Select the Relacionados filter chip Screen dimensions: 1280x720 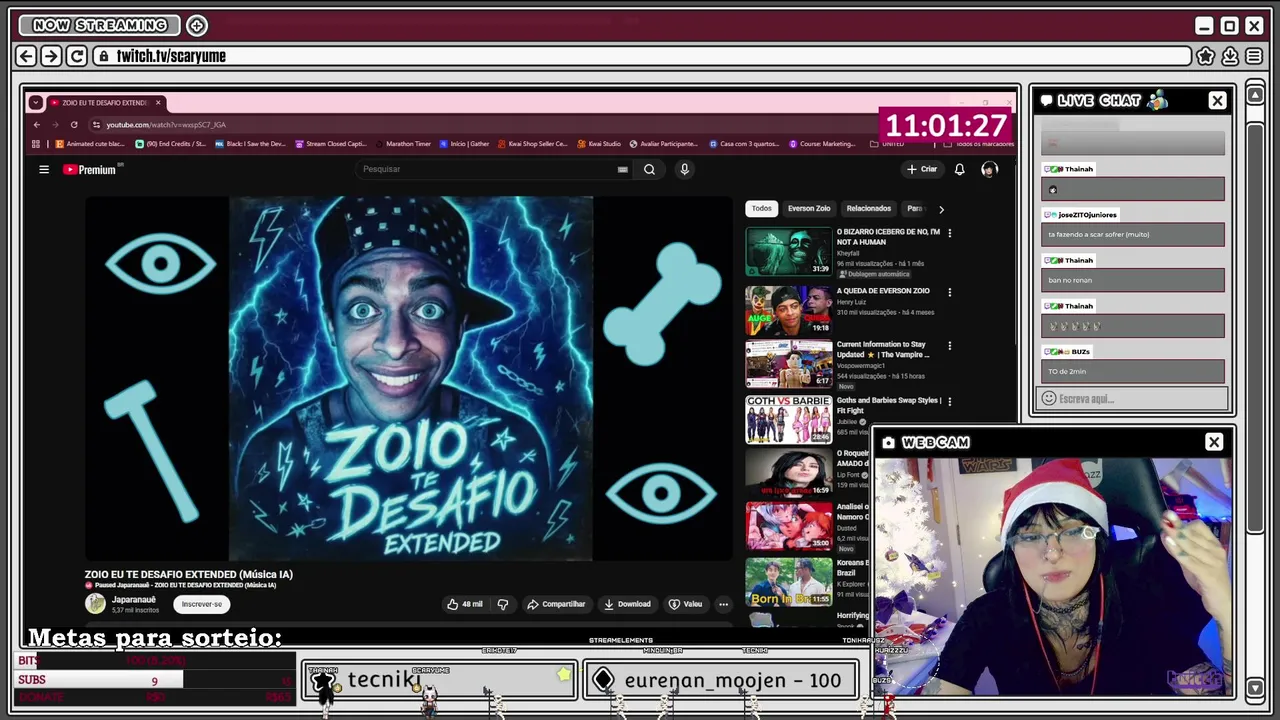(x=869, y=208)
